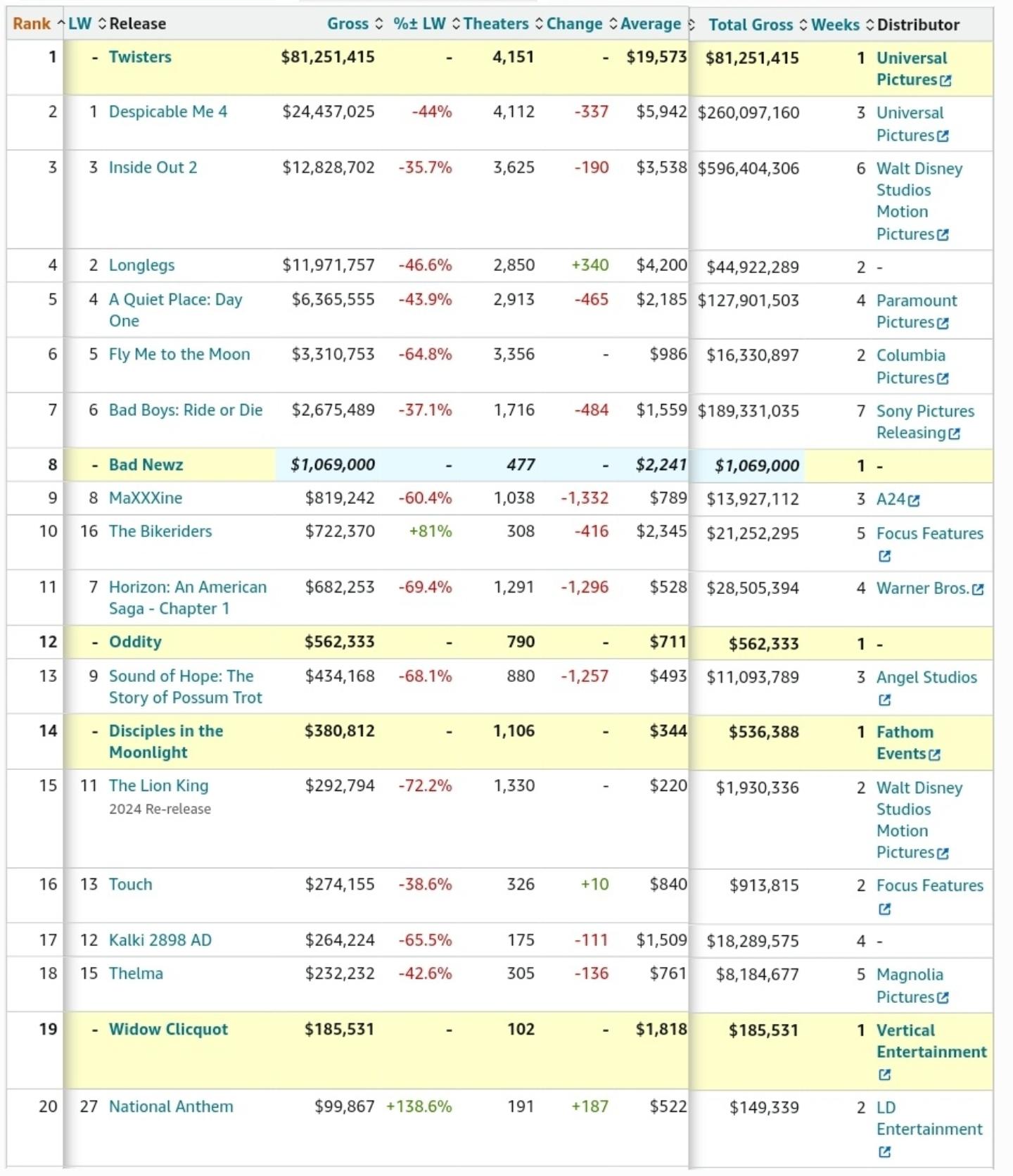The width and height of the screenshot is (1013, 1176).
Task: Sort by Average column header
Action: [651, 23]
